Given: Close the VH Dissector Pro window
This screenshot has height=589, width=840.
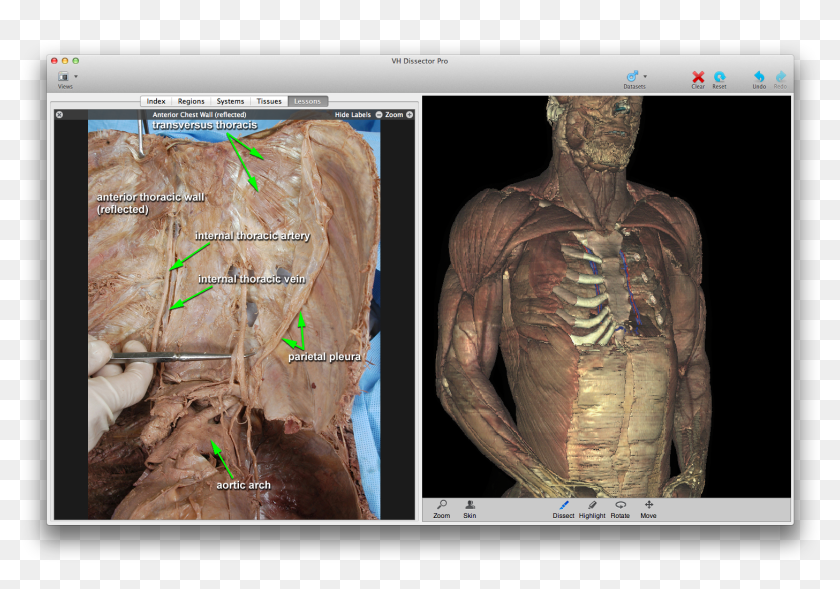Looking at the screenshot, I should 54,61.
